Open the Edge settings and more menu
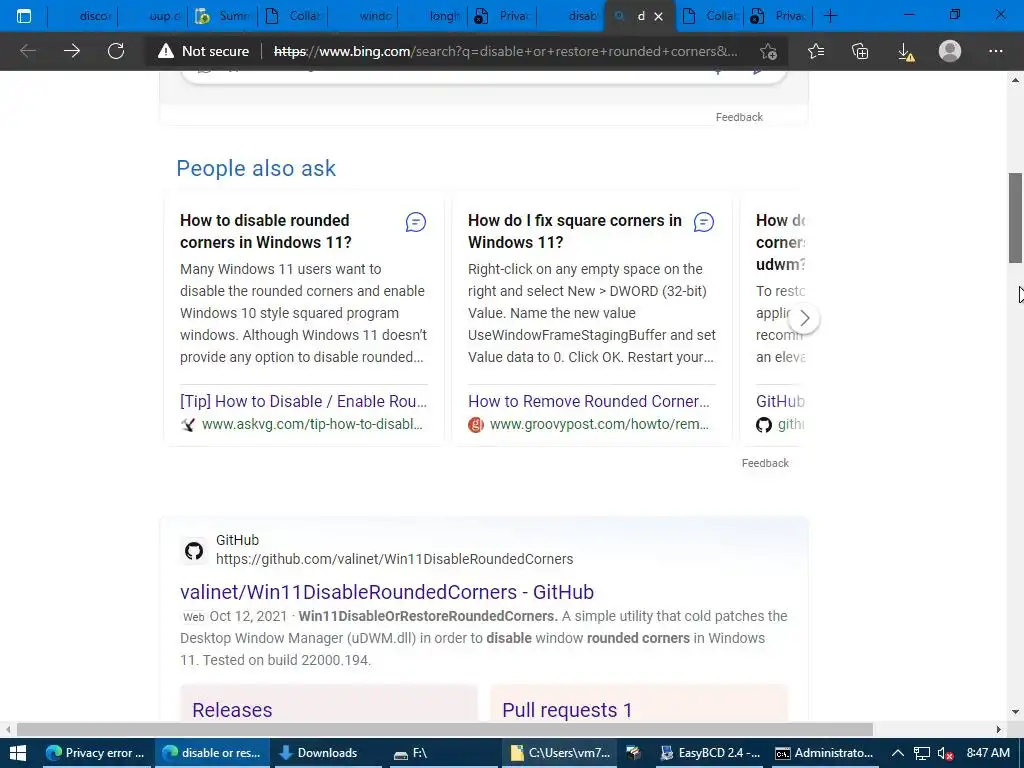1024x768 pixels. click(x=995, y=51)
